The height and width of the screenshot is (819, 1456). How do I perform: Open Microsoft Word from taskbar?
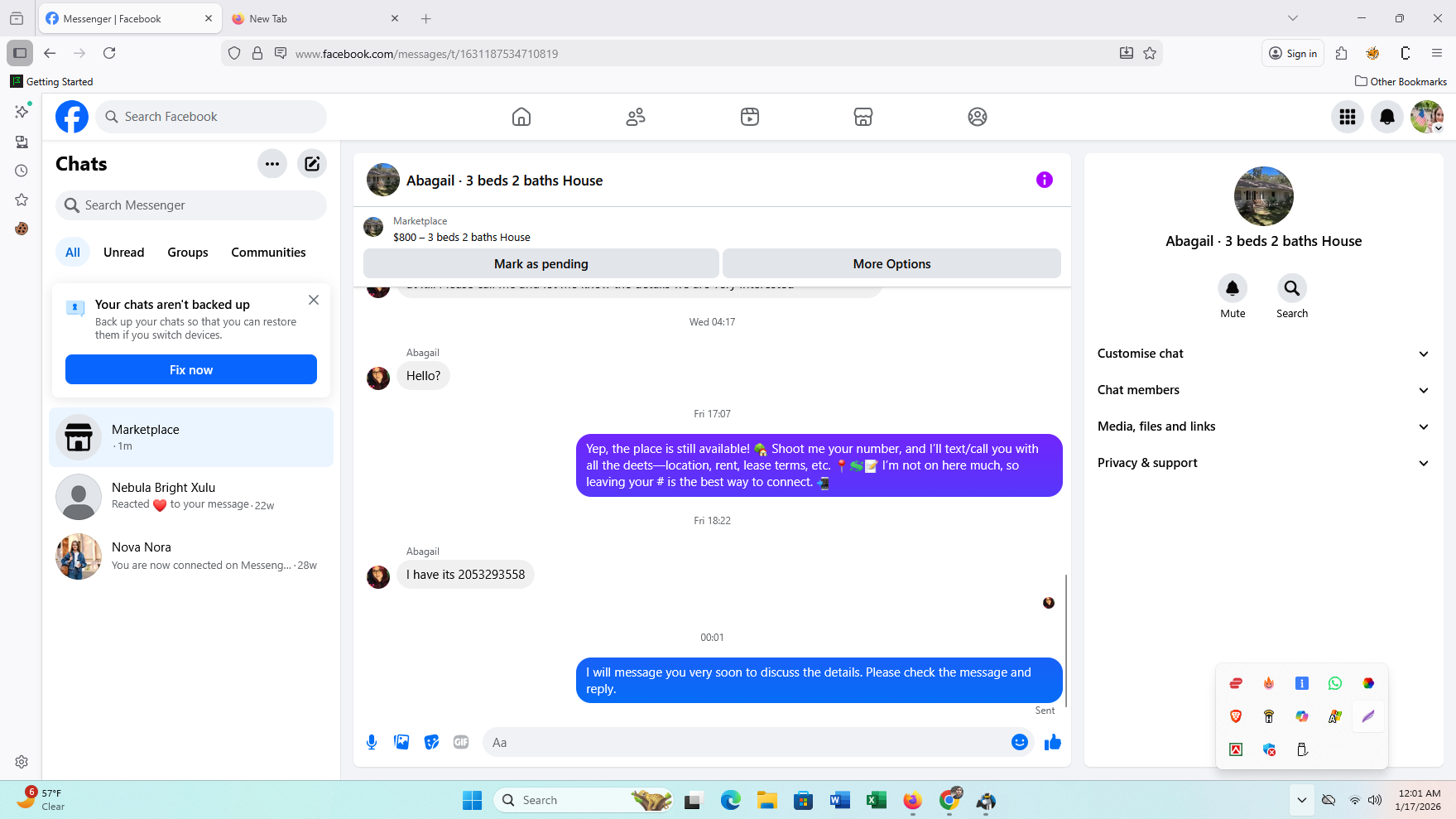(839, 800)
